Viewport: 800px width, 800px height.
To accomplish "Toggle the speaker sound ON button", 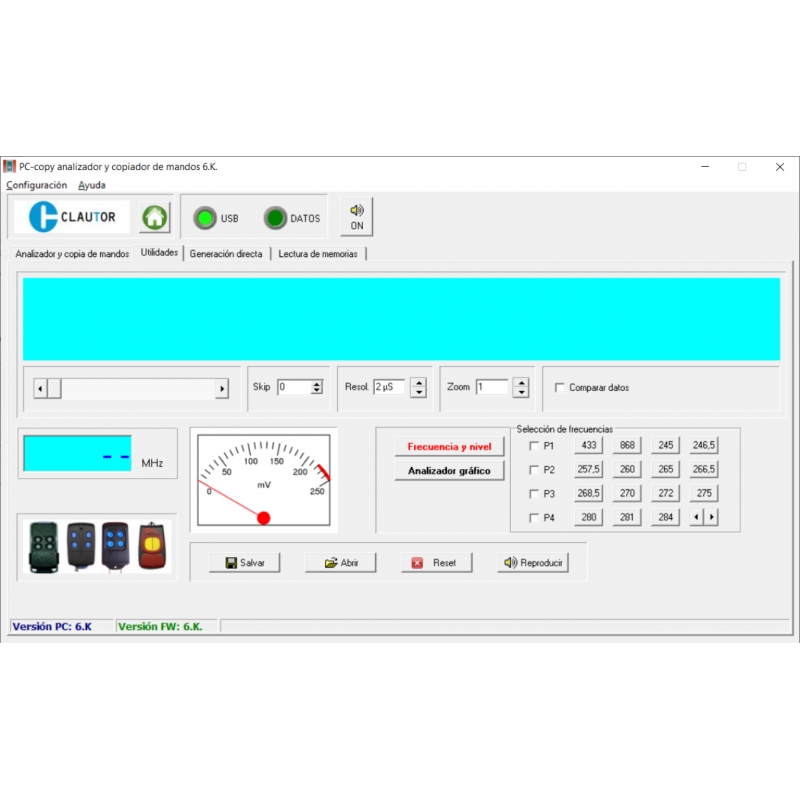I will [357, 217].
